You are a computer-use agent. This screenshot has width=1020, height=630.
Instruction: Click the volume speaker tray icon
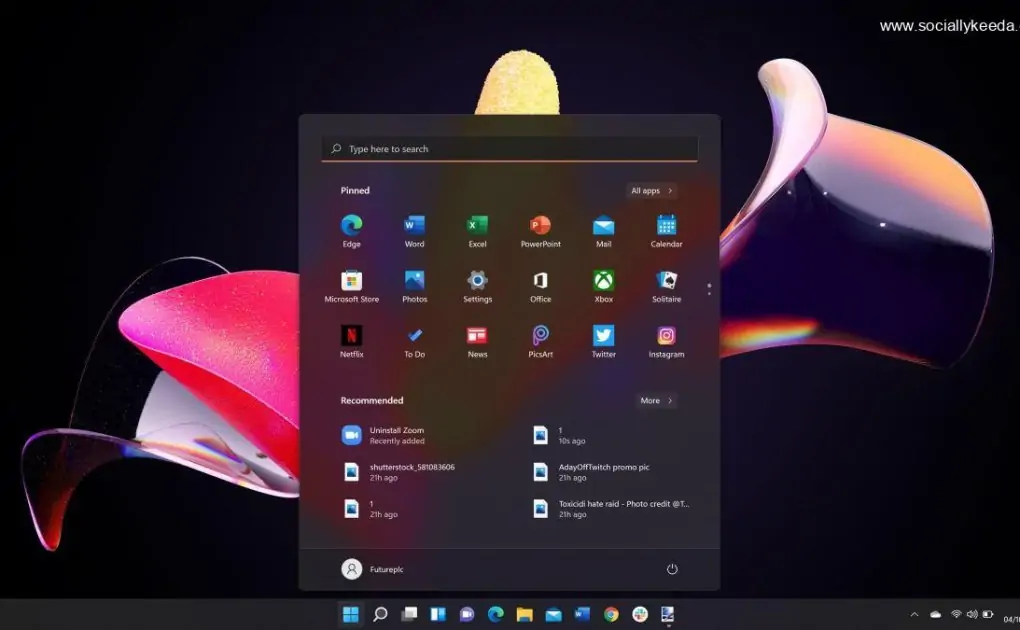[972, 614]
